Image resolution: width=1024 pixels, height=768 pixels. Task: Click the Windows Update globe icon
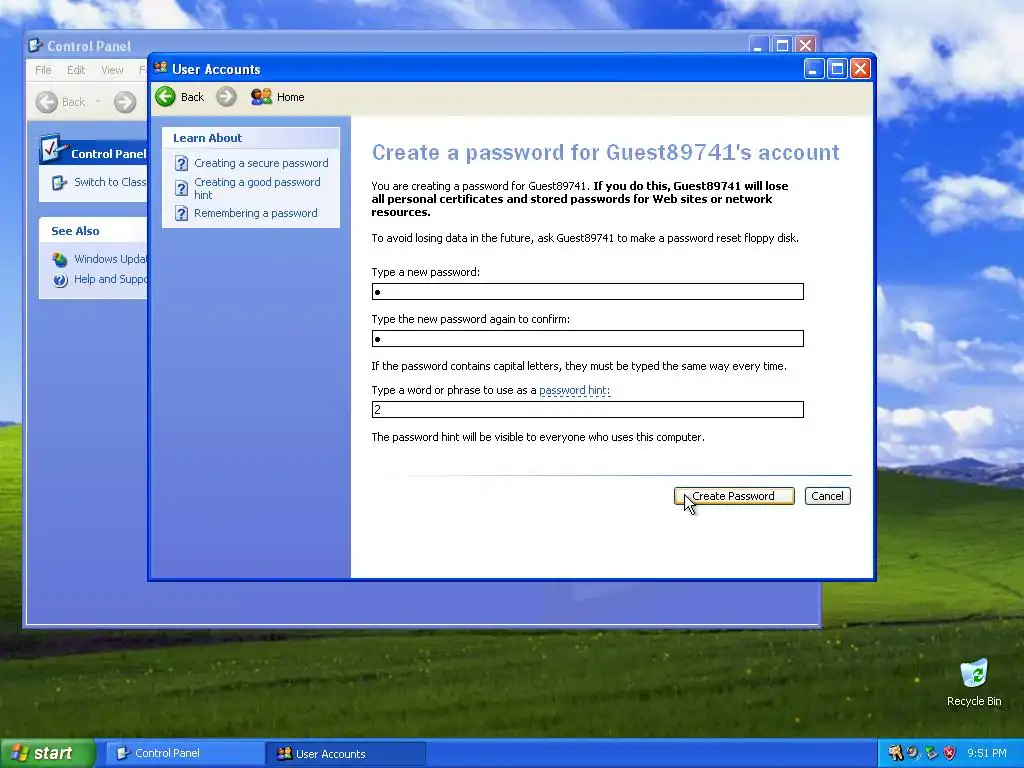click(60, 259)
